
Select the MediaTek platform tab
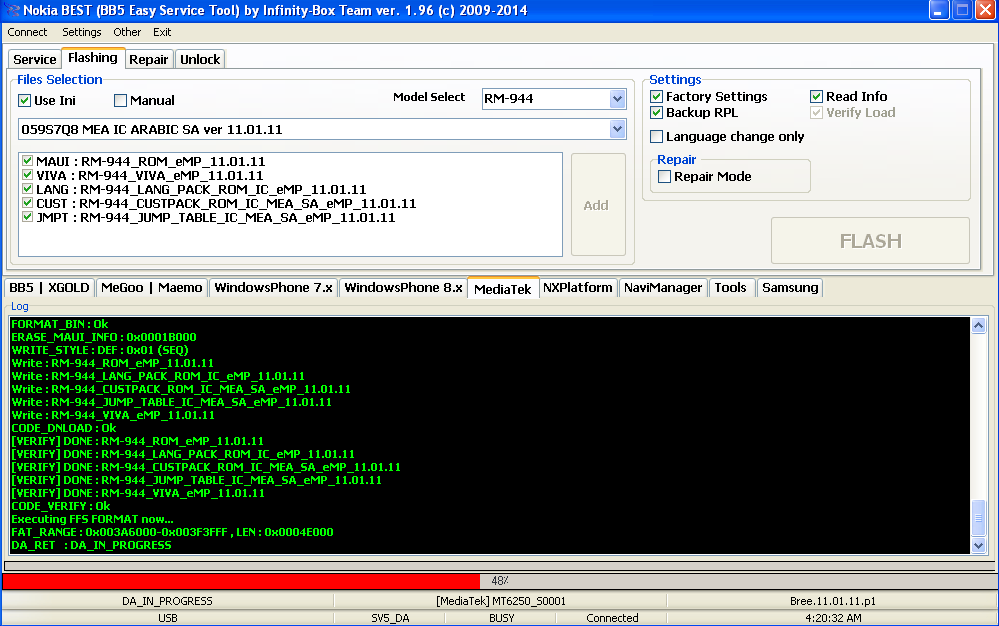(503, 288)
